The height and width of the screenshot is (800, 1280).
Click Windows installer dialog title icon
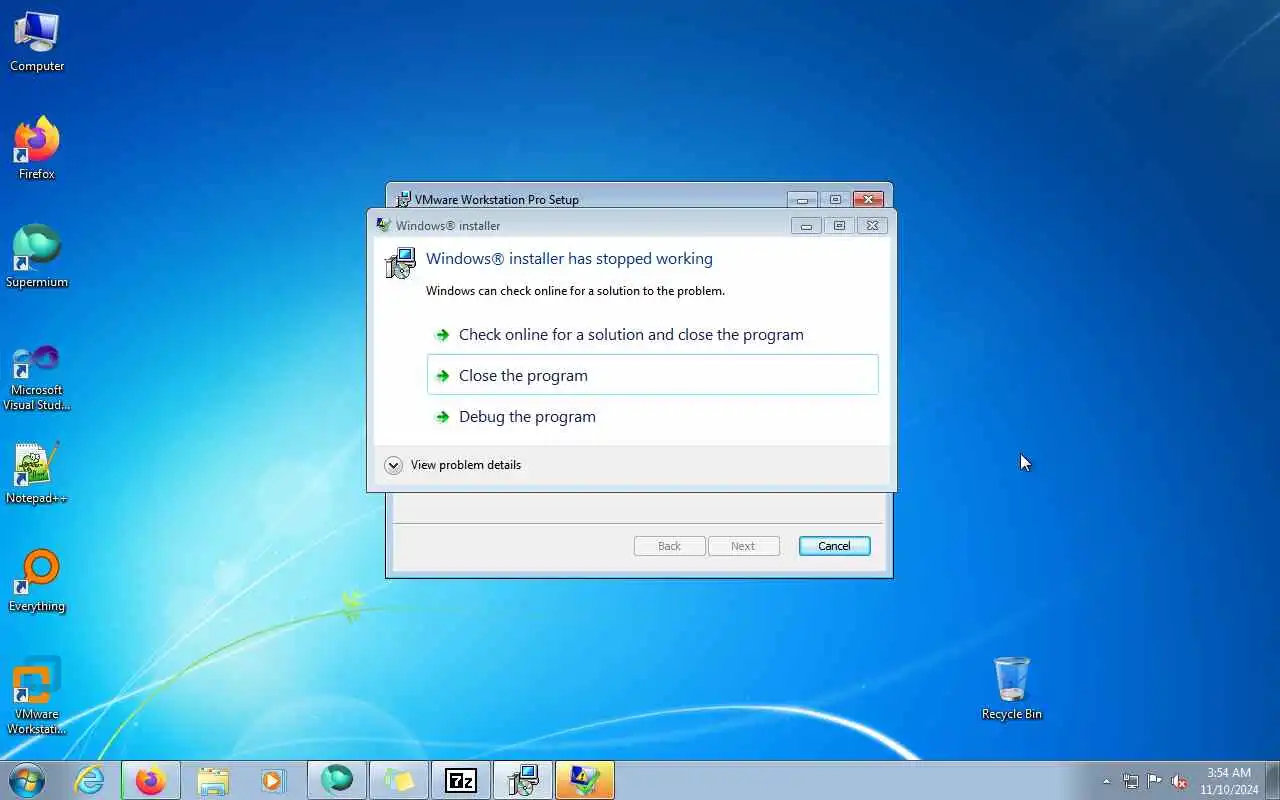[383, 225]
